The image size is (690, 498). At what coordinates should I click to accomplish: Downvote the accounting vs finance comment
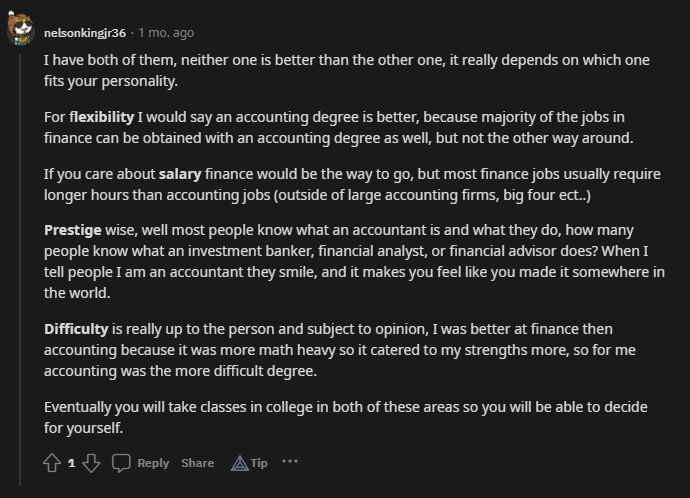pos(91,463)
